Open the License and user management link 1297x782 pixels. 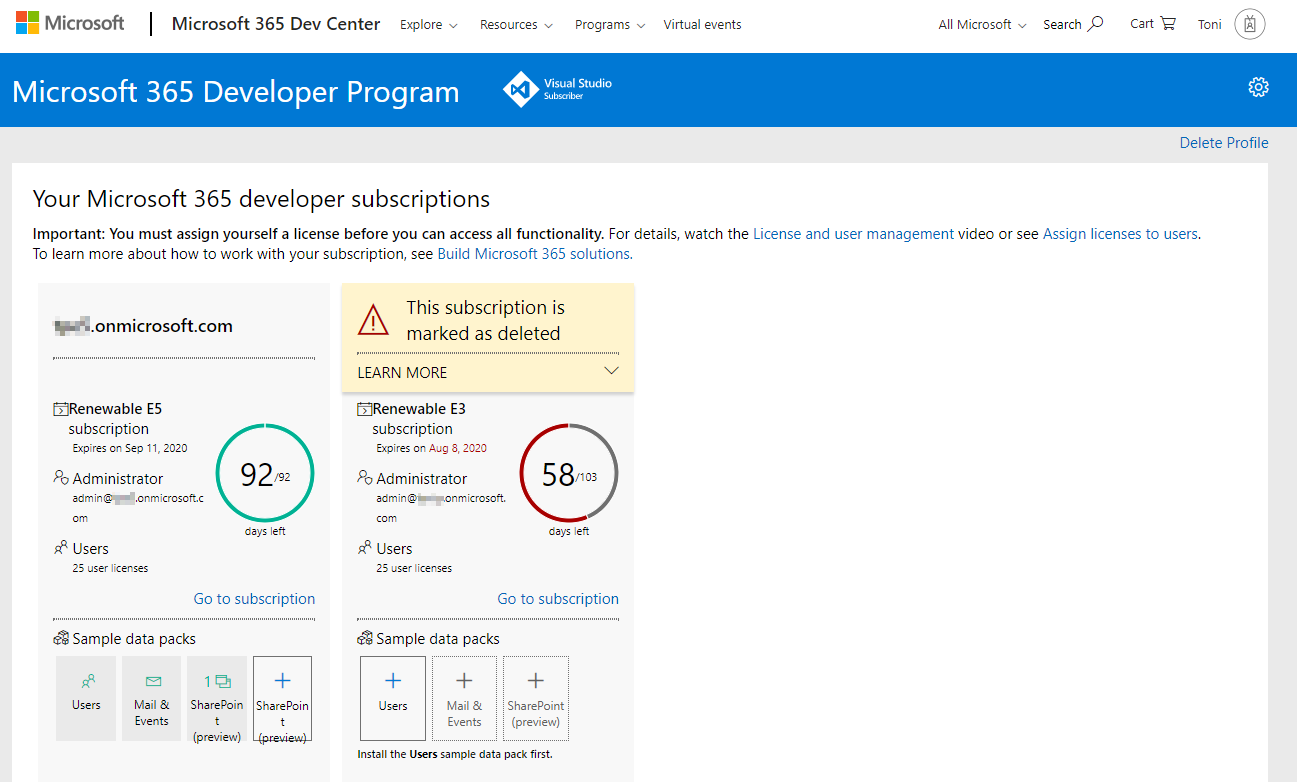coord(853,234)
